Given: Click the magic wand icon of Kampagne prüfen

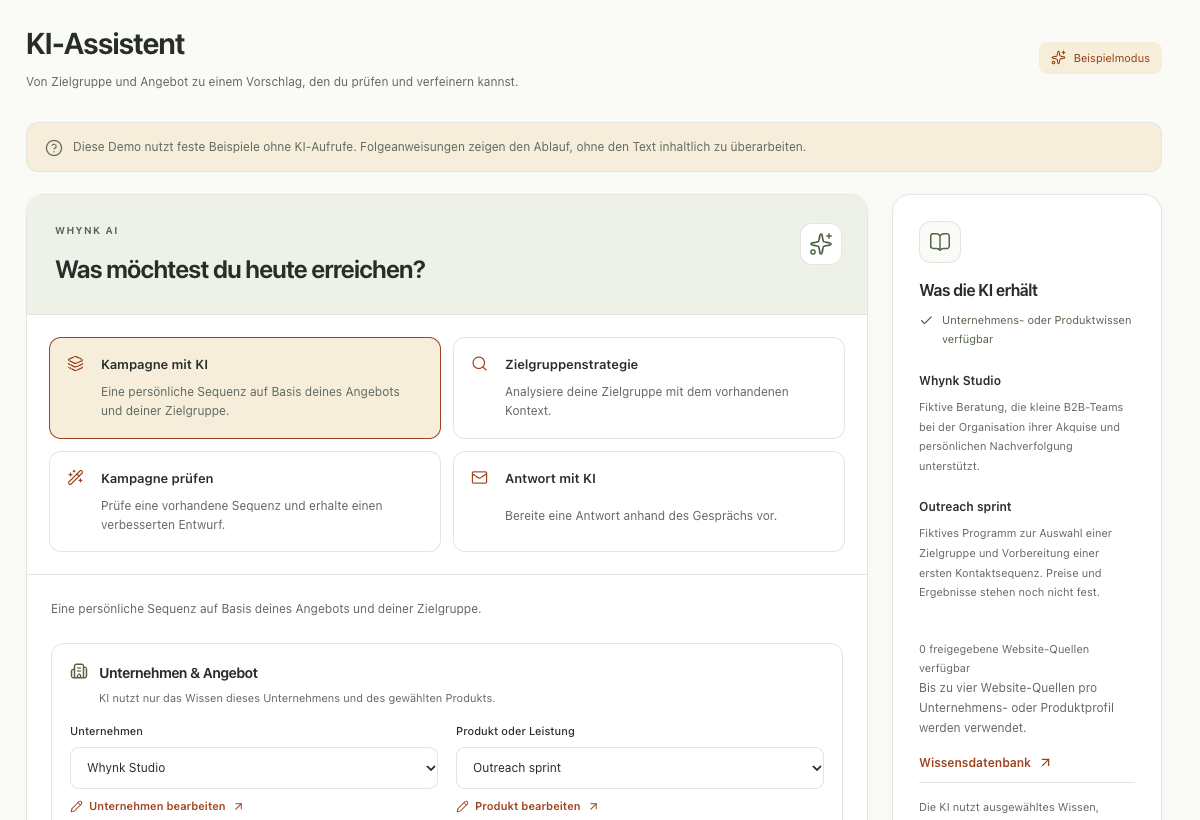Looking at the screenshot, I should (x=76, y=478).
